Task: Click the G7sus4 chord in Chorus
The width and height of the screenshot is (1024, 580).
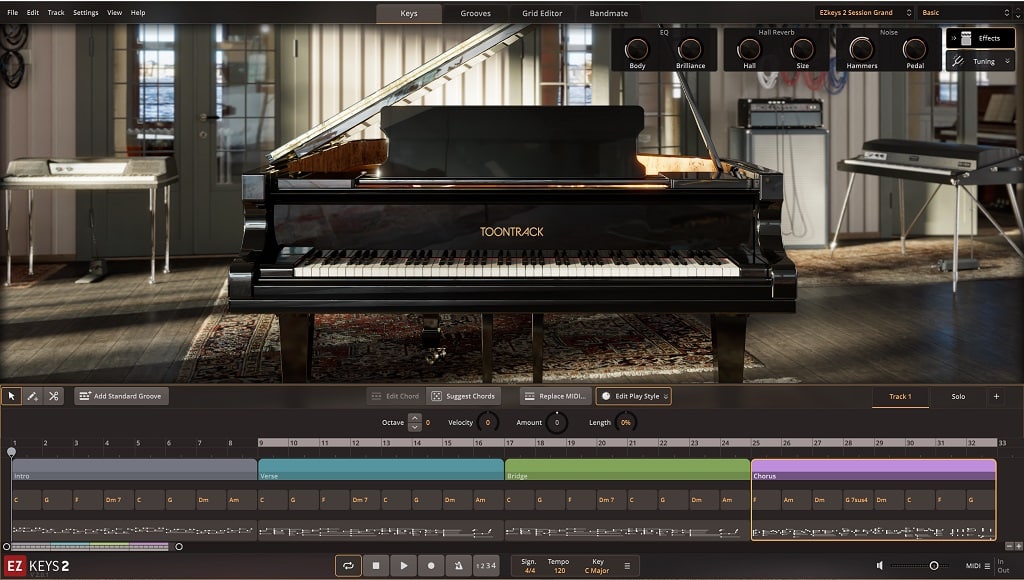Action: (857, 500)
